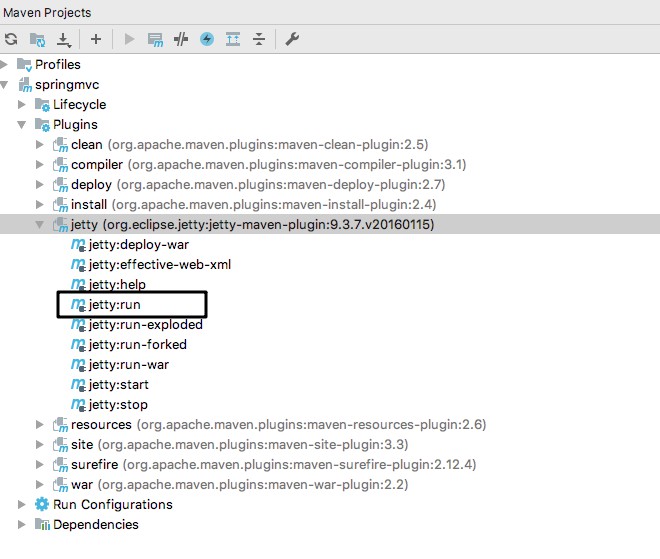
Task: Click the site plugin icon
Action: (x=60, y=445)
